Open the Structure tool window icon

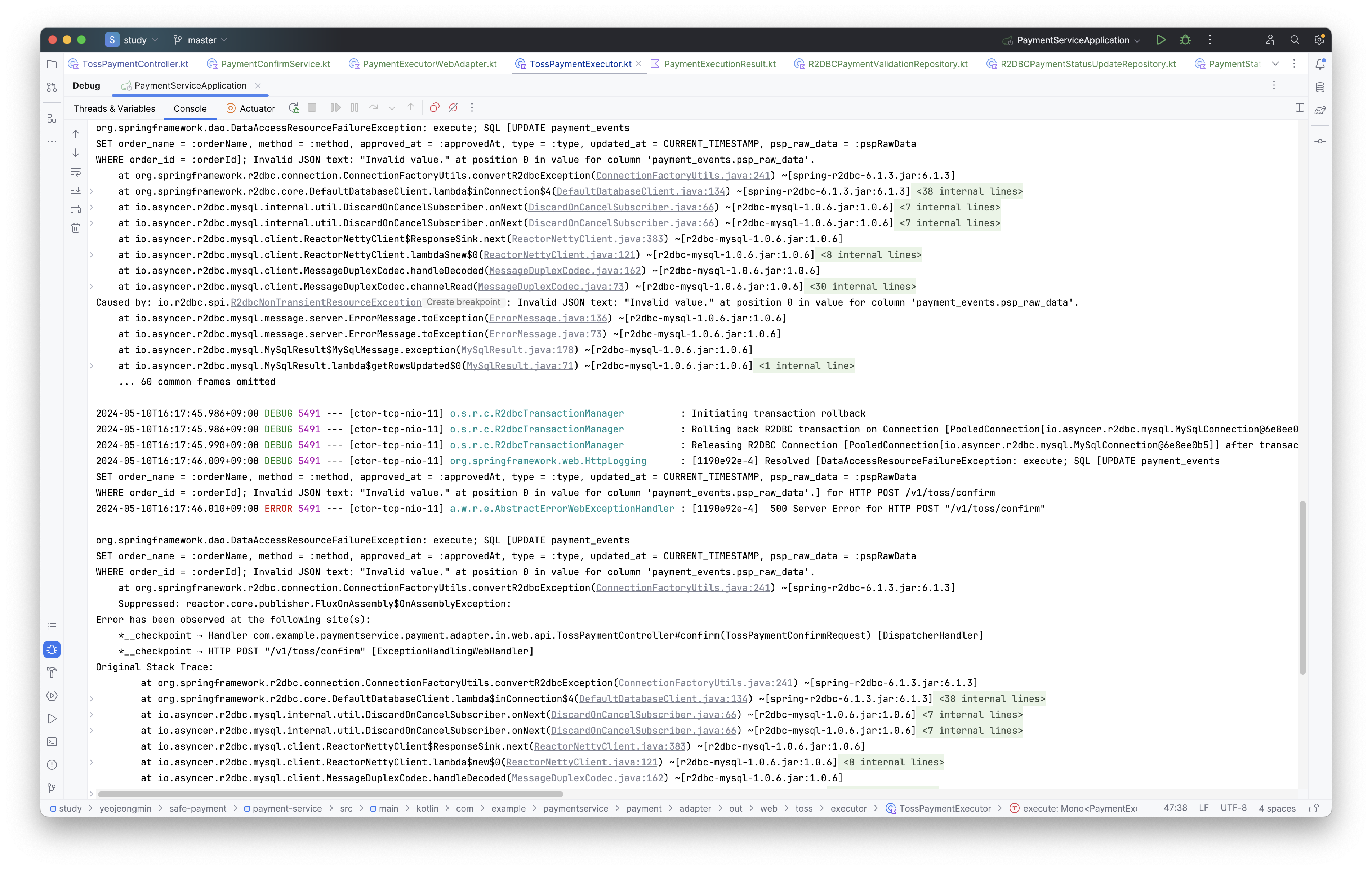click(x=52, y=119)
